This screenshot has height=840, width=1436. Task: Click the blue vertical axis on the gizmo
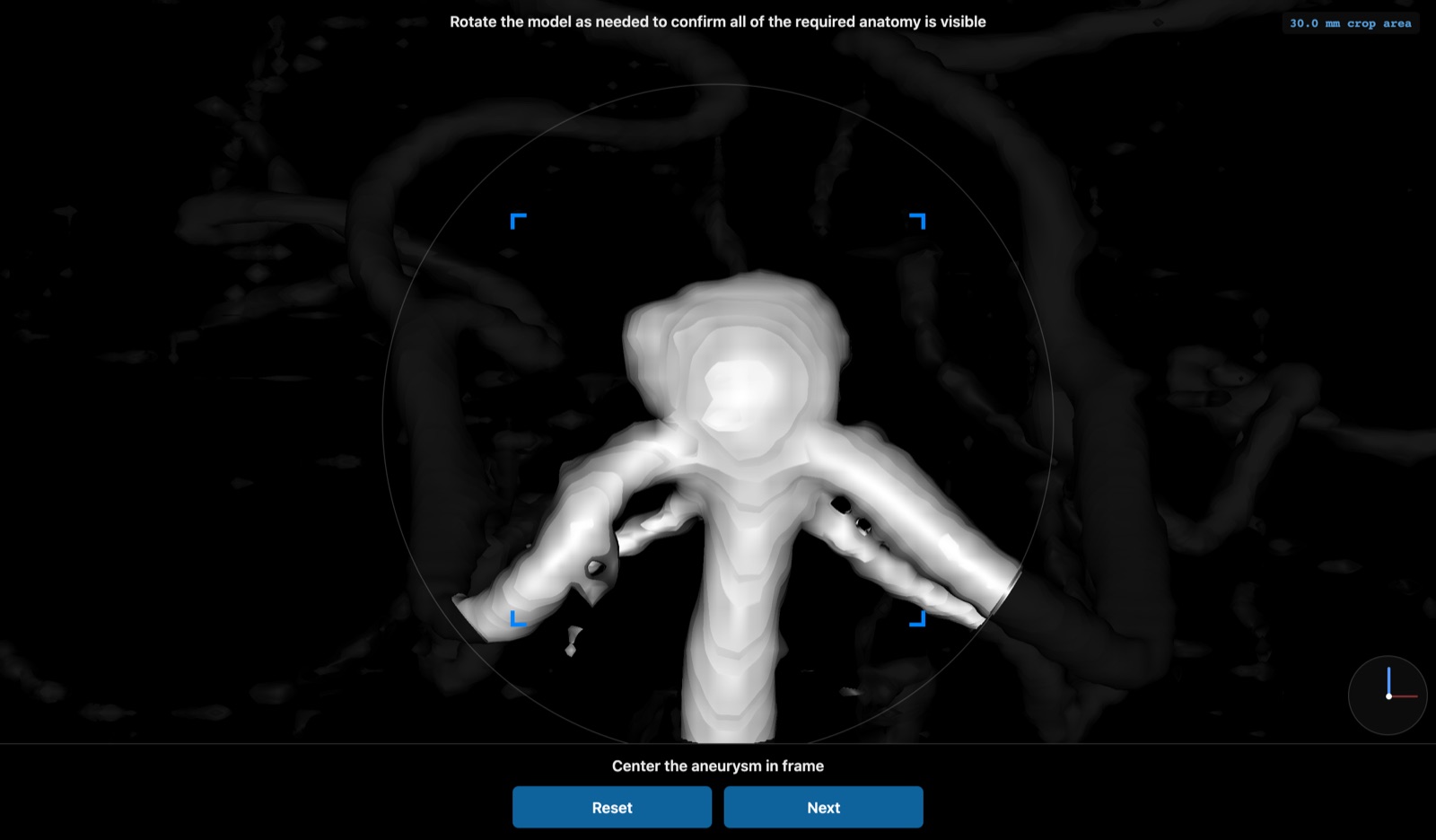1388,680
